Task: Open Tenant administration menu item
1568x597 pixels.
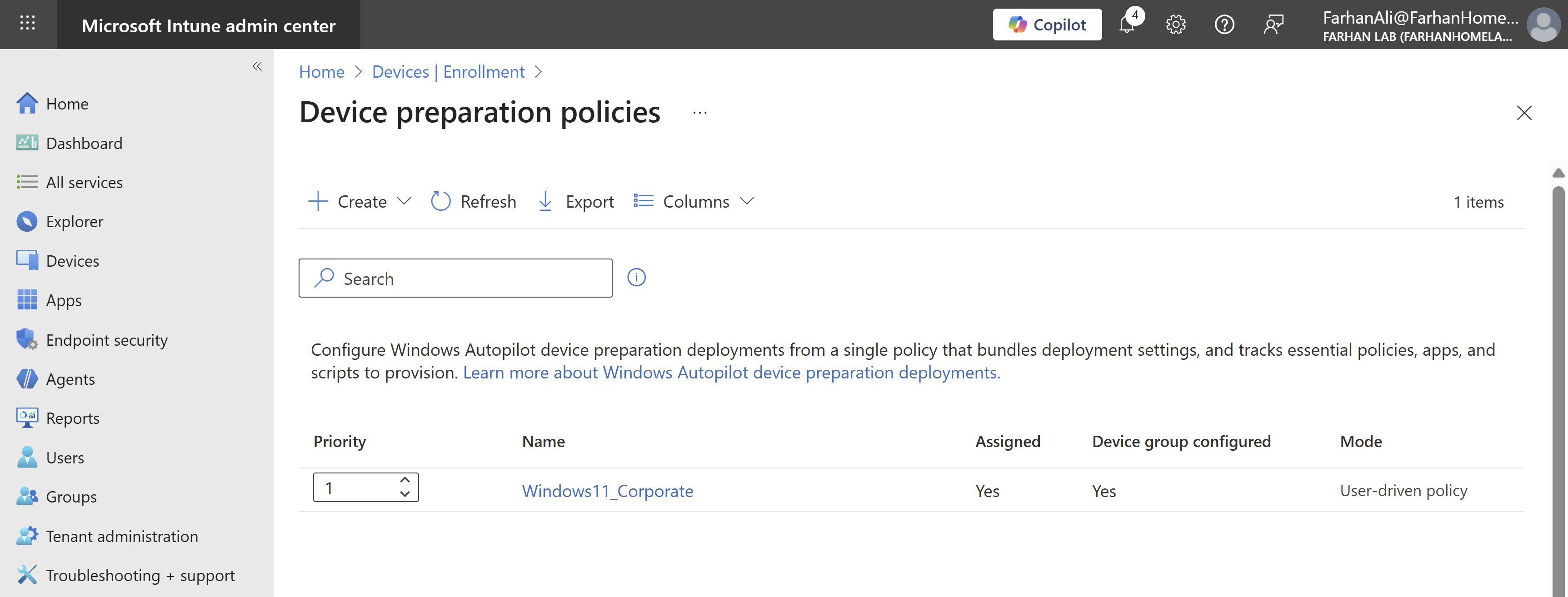Action: pos(122,536)
